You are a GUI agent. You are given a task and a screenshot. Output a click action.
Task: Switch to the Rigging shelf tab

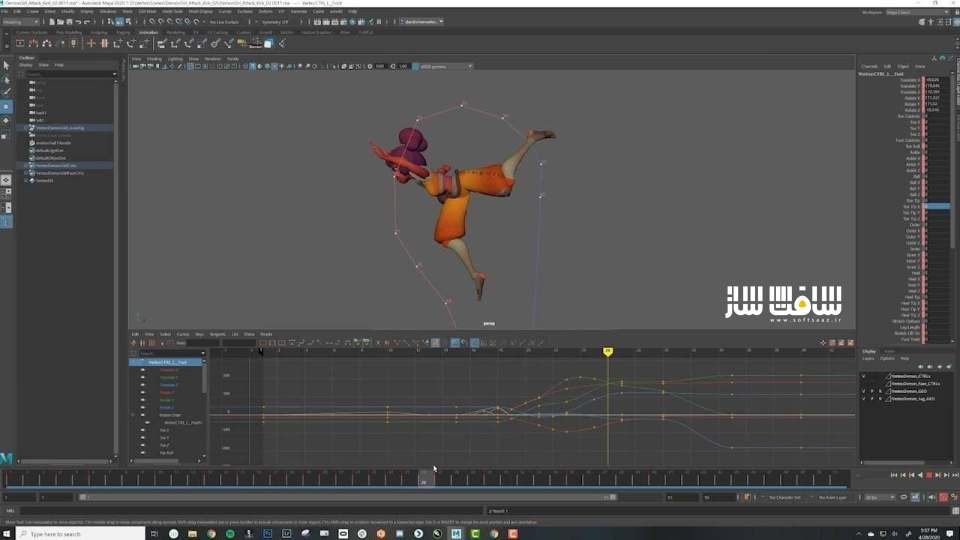point(123,32)
